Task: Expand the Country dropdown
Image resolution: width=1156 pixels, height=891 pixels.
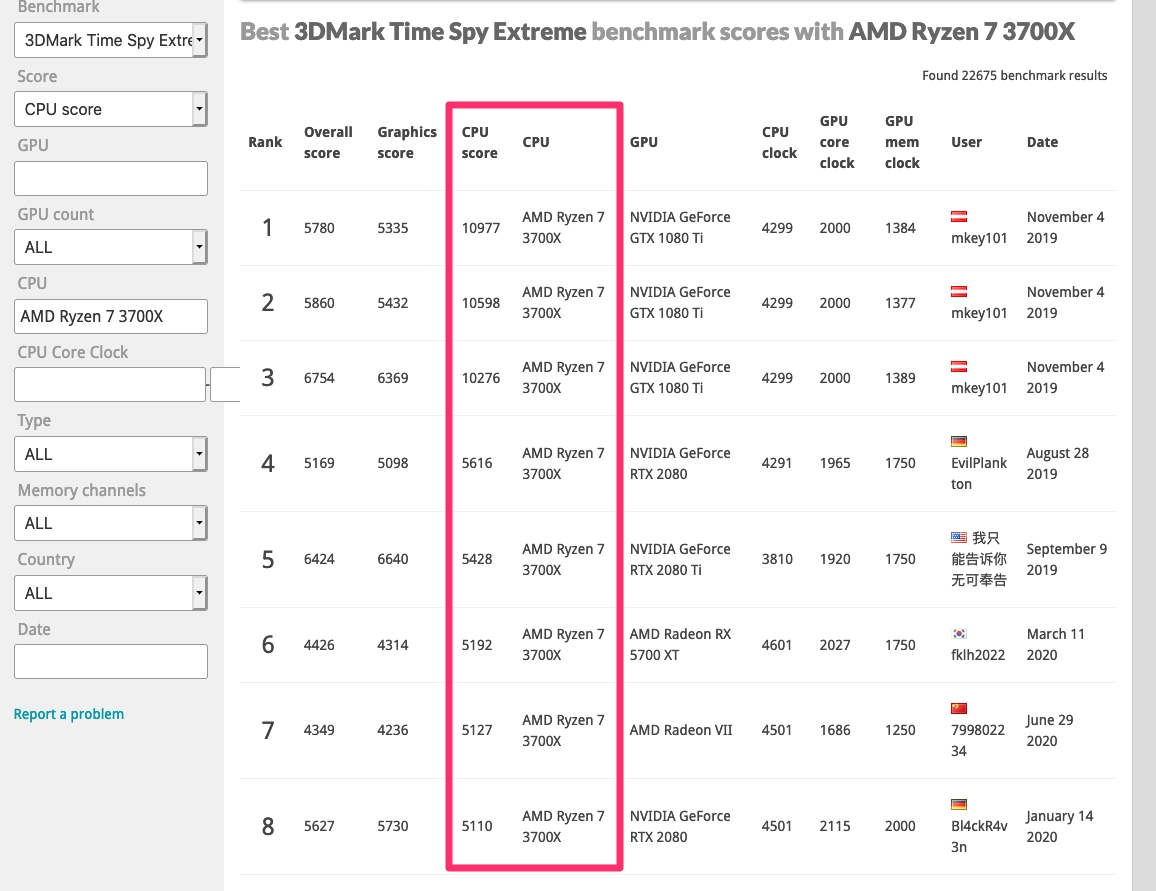Action: pyautogui.click(x=111, y=593)
